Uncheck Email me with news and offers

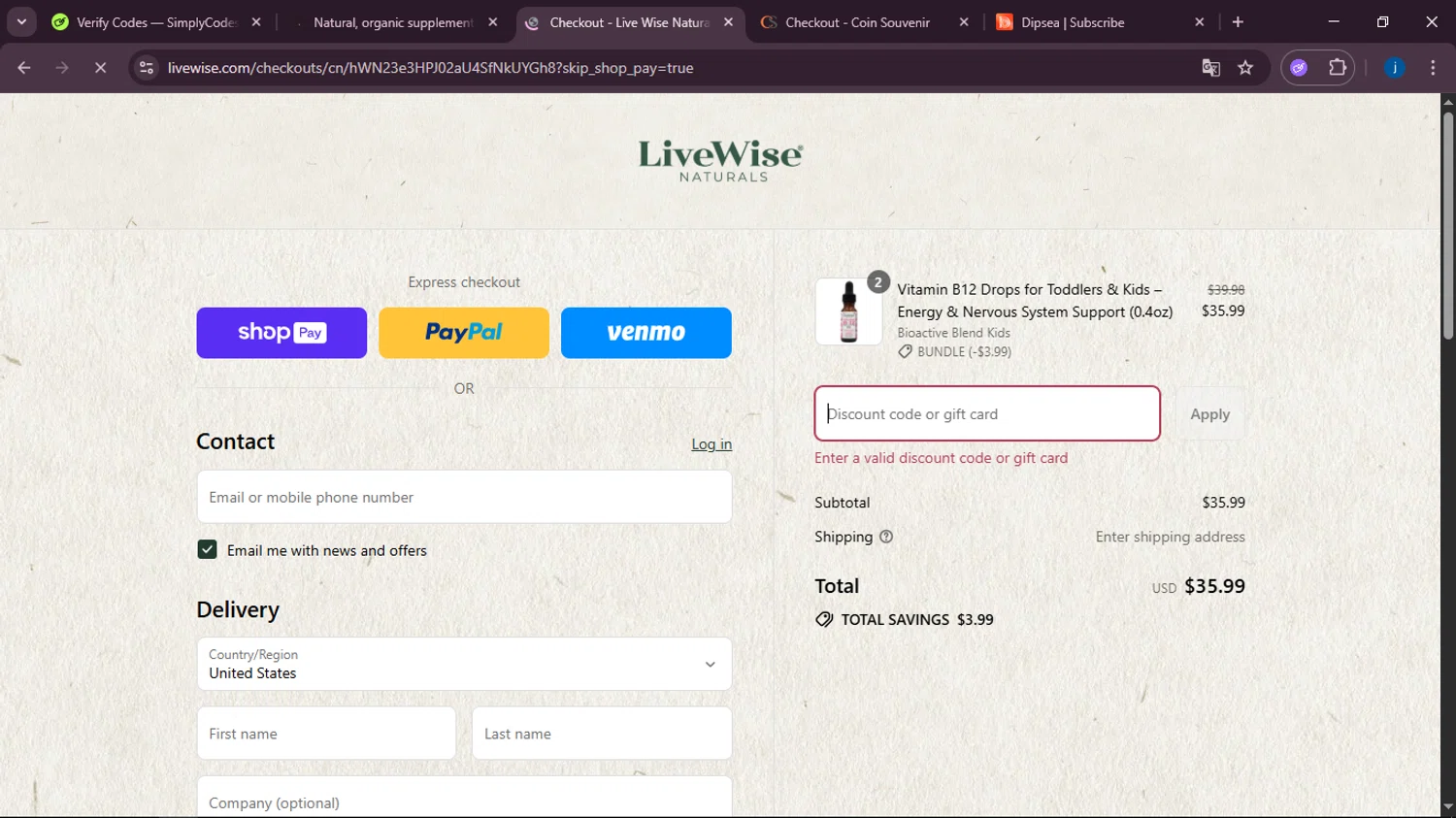point(207,550)
